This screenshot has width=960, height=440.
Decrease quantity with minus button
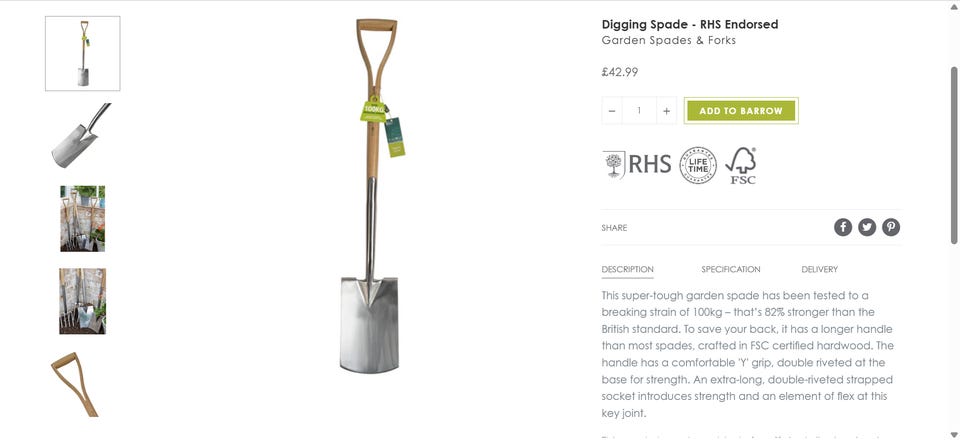(612, 111)
